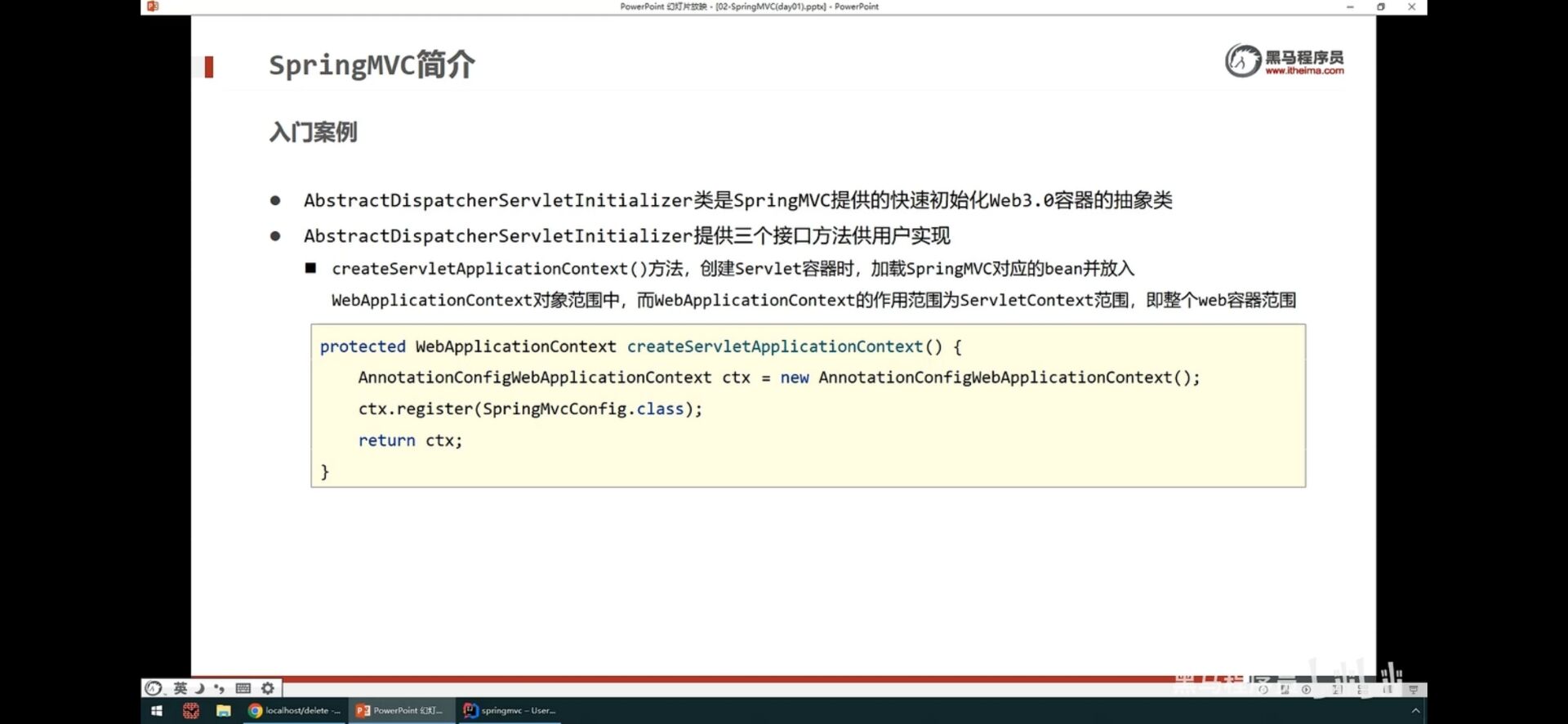Expand the system tray hidden icons chevron
Viewport: 1568px width, 724px height.
1415,711
